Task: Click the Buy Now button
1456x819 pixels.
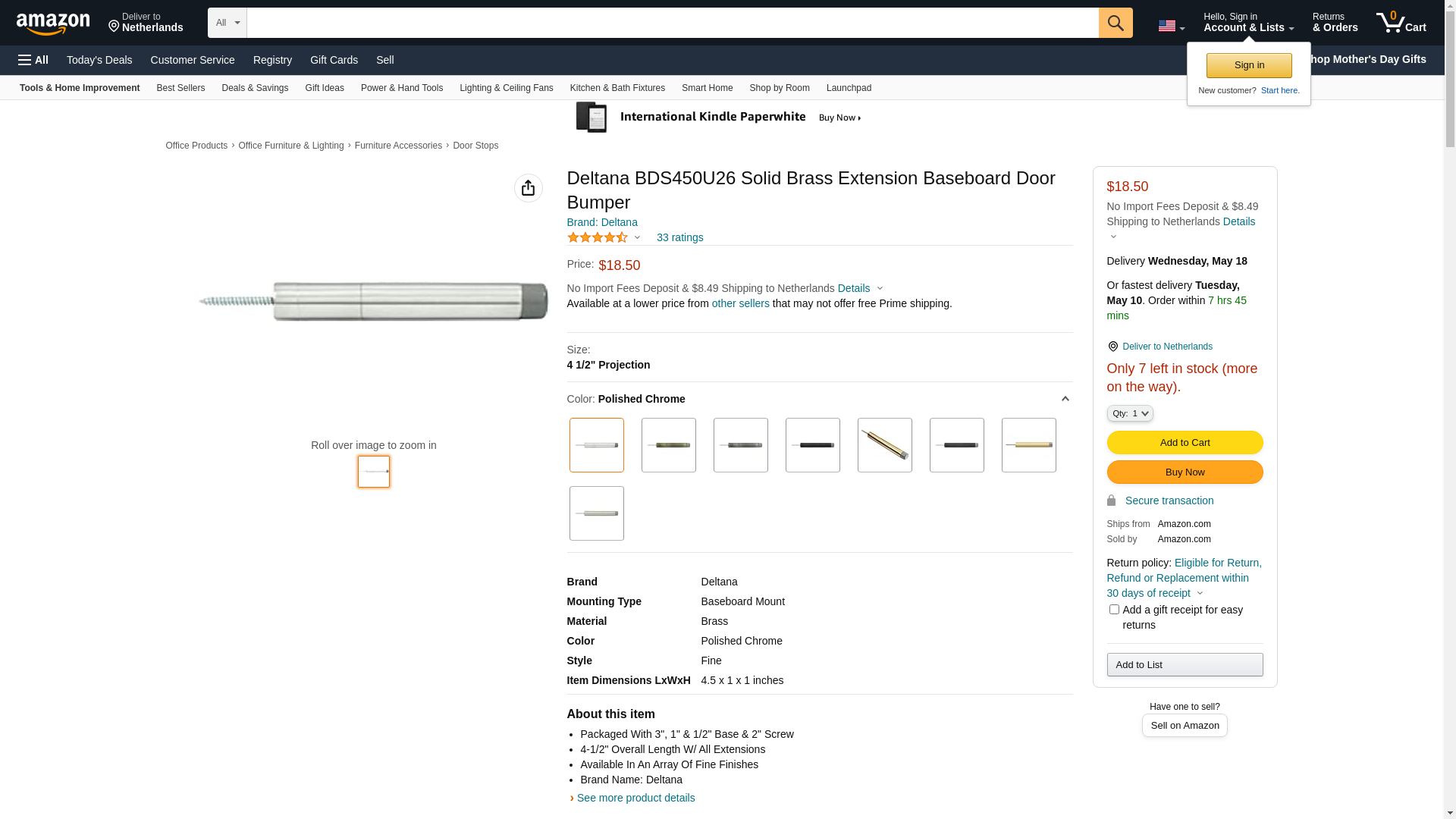Action: click(x=1184, y=472)
